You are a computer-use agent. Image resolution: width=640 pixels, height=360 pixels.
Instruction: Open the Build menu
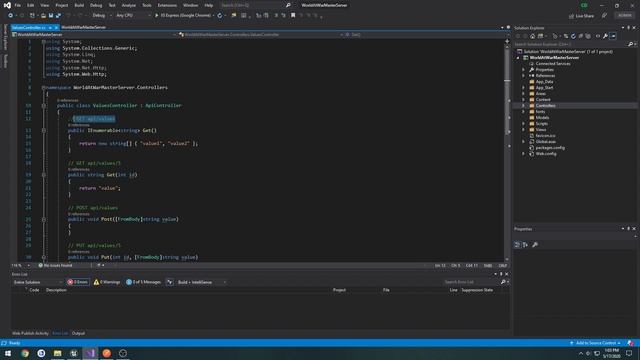(x=79, y=5)
